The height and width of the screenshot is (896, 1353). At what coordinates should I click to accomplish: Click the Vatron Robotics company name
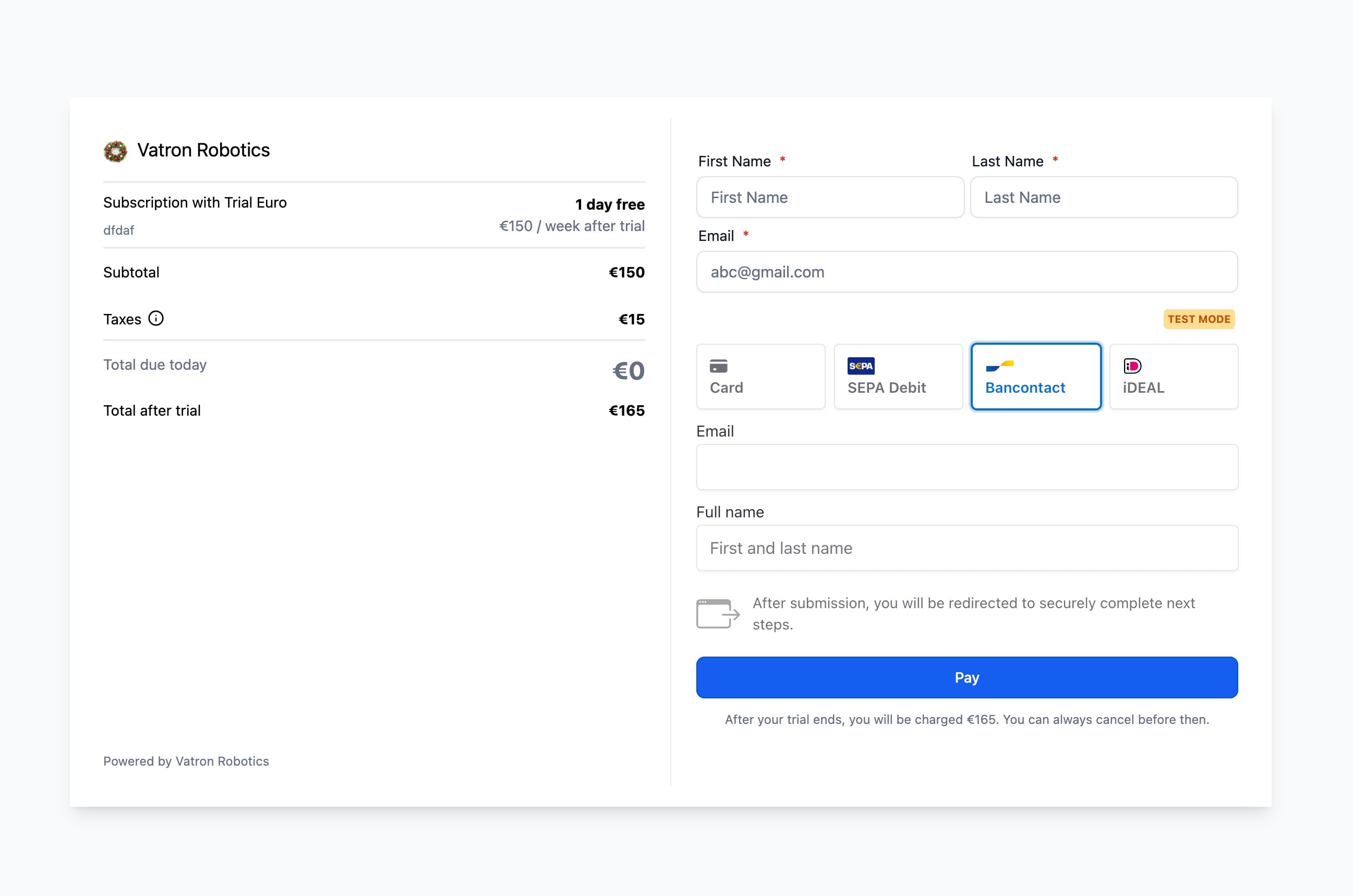pyautogui.click(x=203, y=150)
